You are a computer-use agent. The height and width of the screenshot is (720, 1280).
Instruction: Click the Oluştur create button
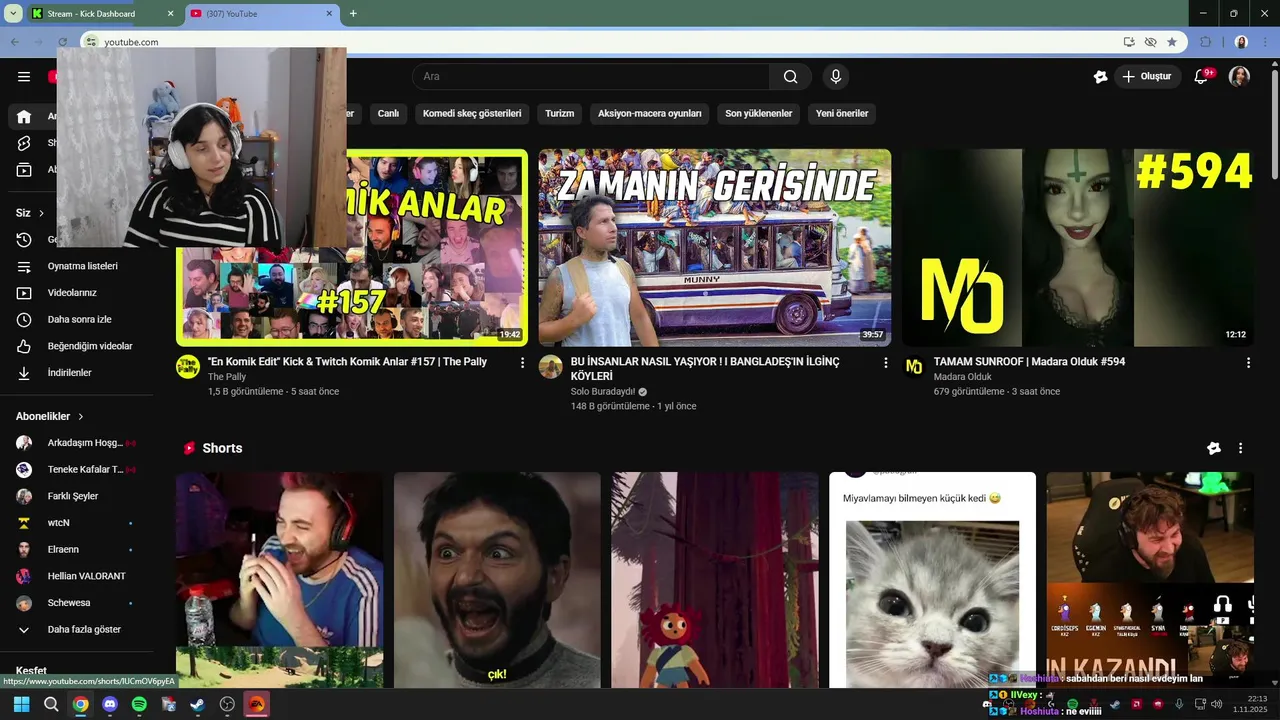[1148, 77]
